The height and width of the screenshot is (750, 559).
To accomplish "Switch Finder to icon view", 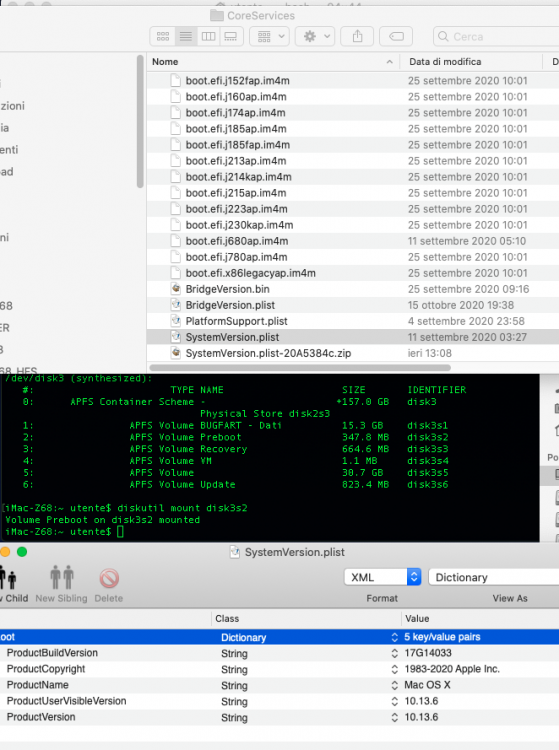I will coord(163,36).
